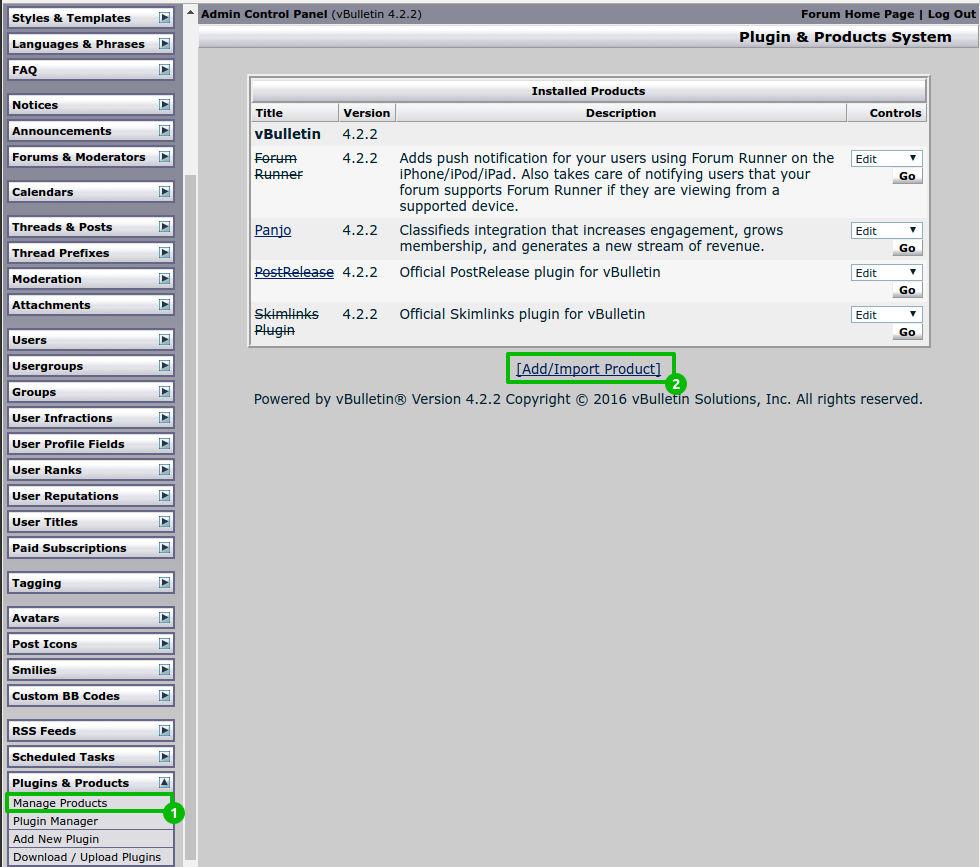Click the Users expand arrow icon
This screenshot has width=980, height=867.
coord(164,339)
